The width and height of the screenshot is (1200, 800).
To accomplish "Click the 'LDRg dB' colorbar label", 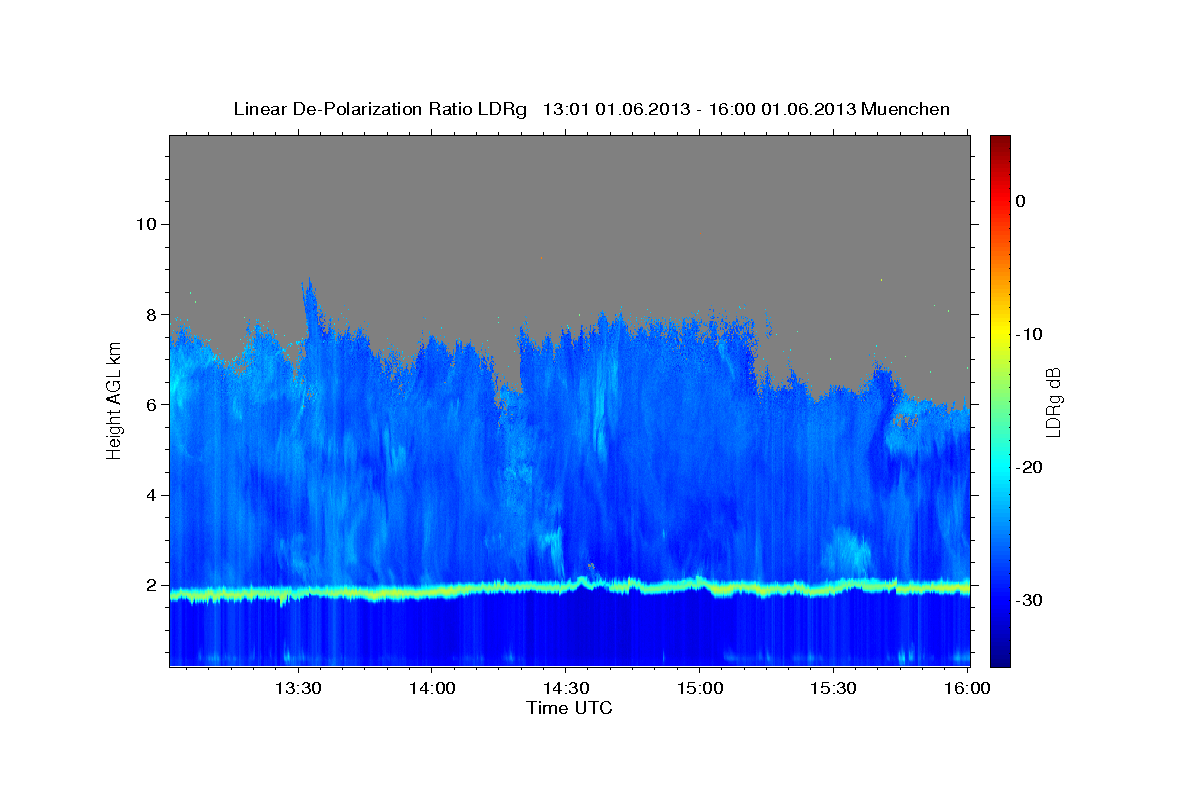I will tap(1052, 401).
